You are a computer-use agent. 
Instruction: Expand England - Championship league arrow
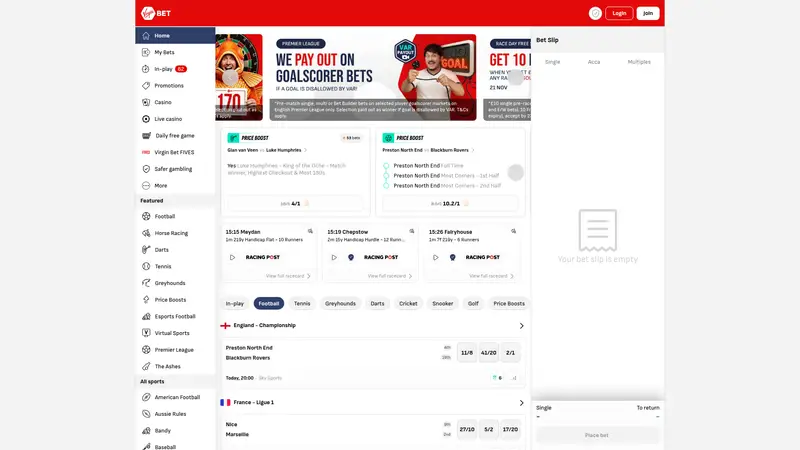(521, 326)
